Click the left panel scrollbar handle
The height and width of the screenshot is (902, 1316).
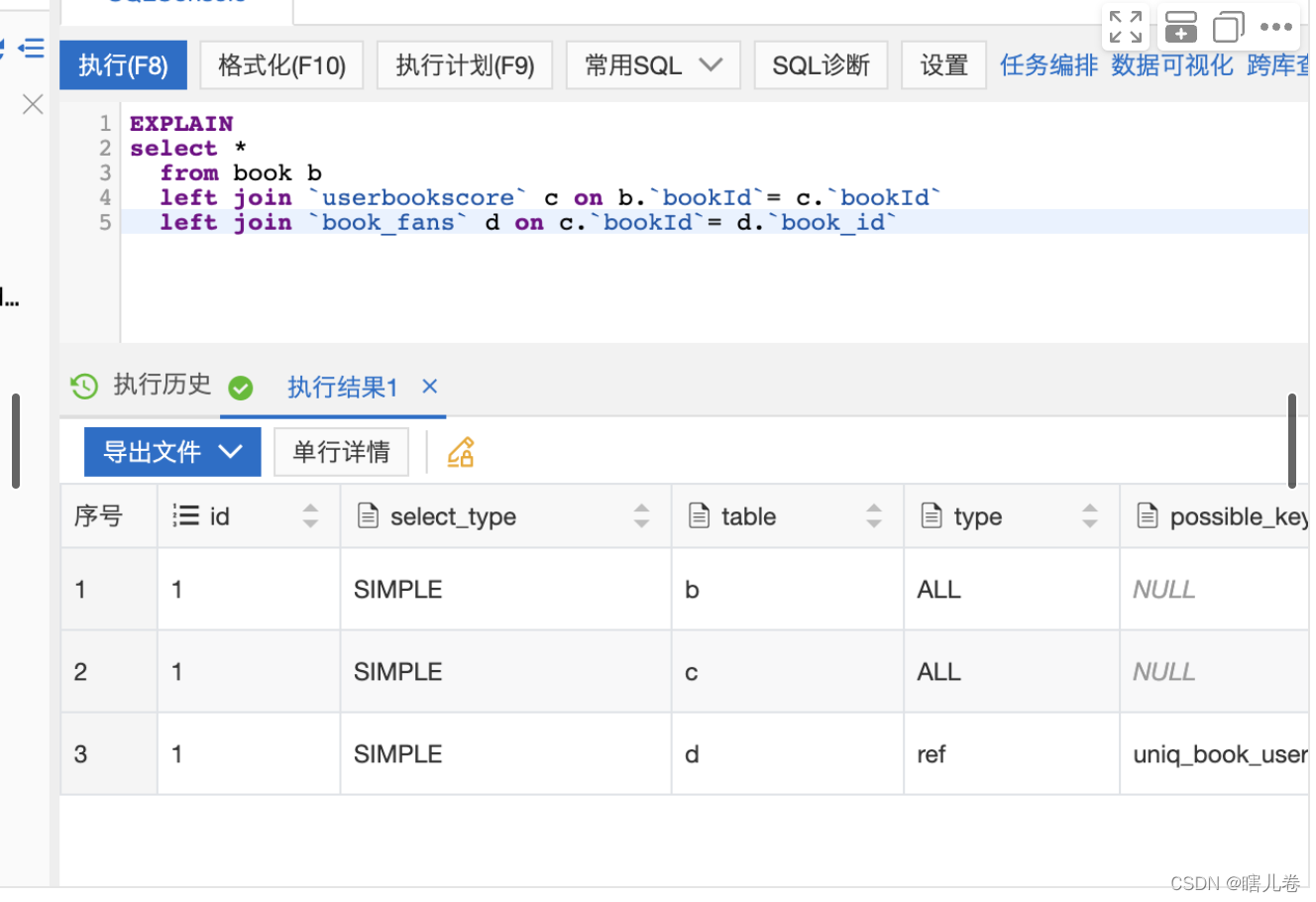(x=16, y=441)
